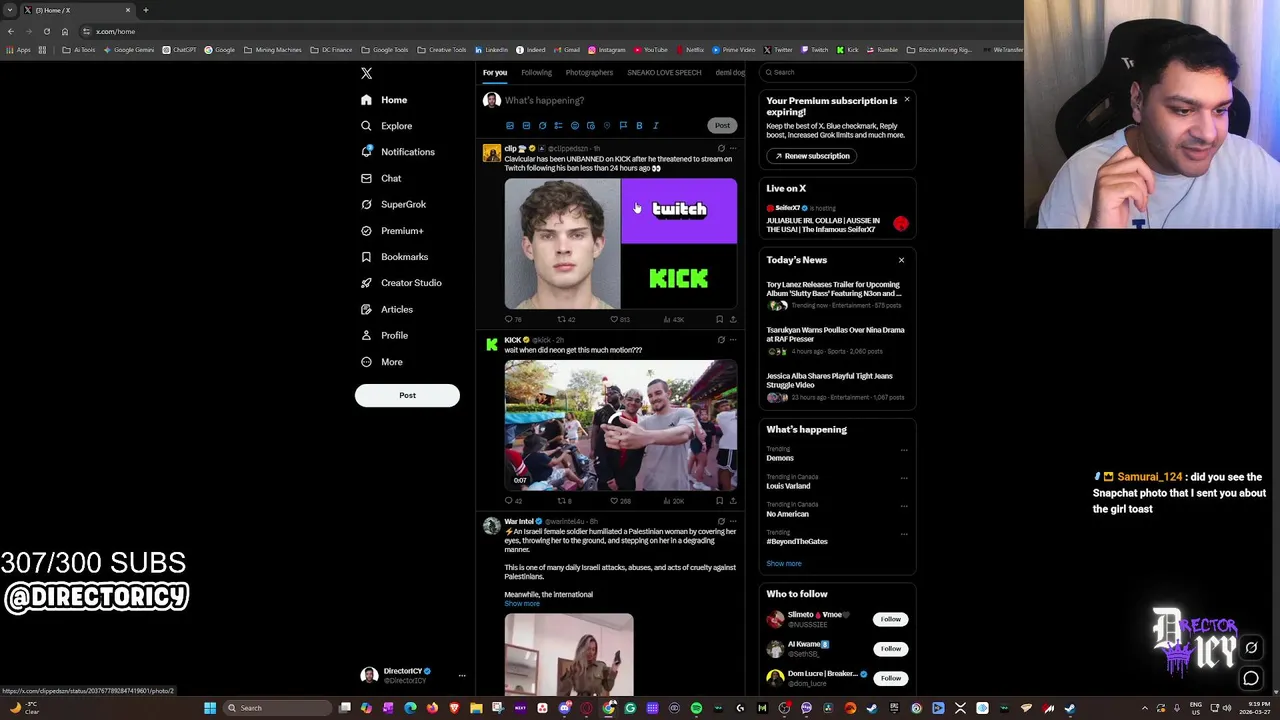This screenshot has width=1280, height=720.
Task: Repost clip's Clavicular post
Action: 561,320
